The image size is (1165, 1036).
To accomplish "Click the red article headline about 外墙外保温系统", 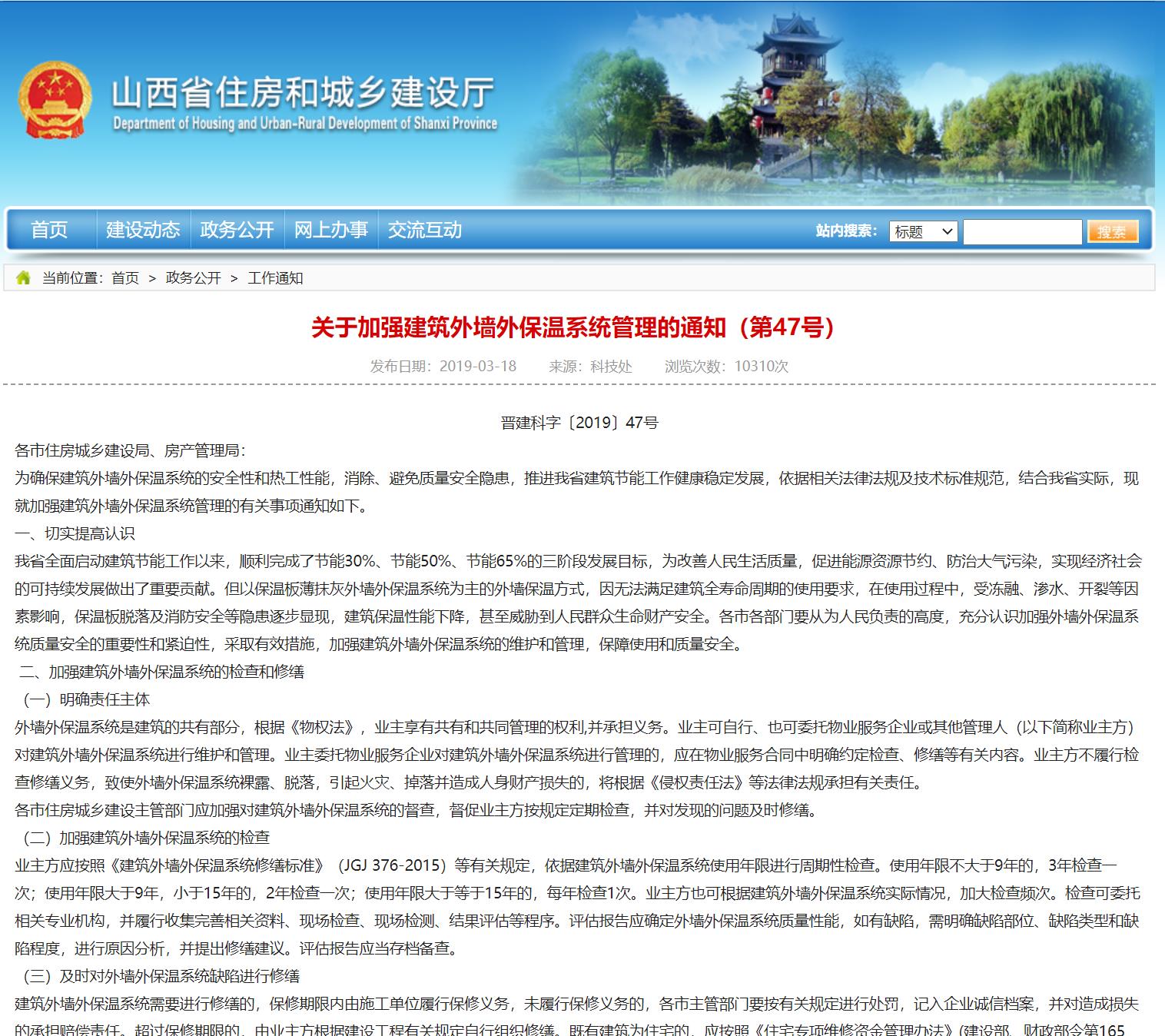I will click(572, 327).
